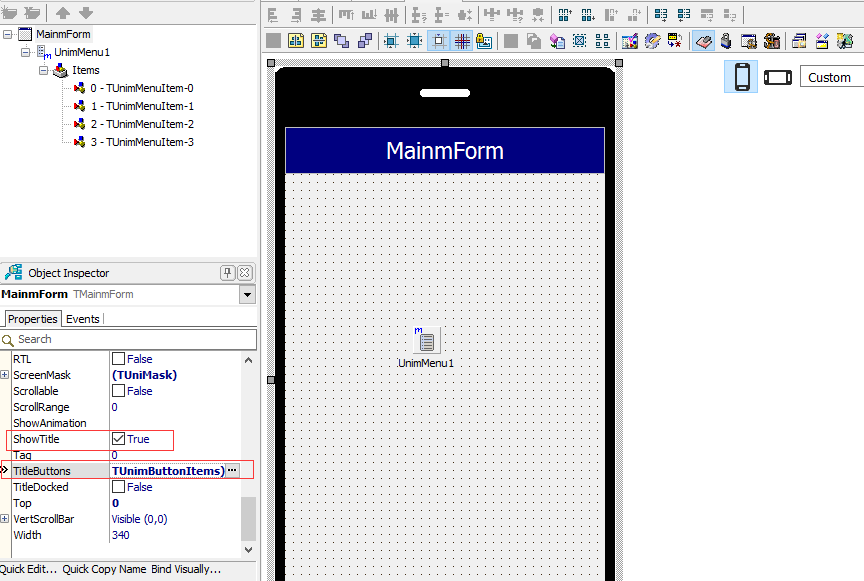Click the copy component with pink gem icon
The image size is (864, 581).
(557, 41)
